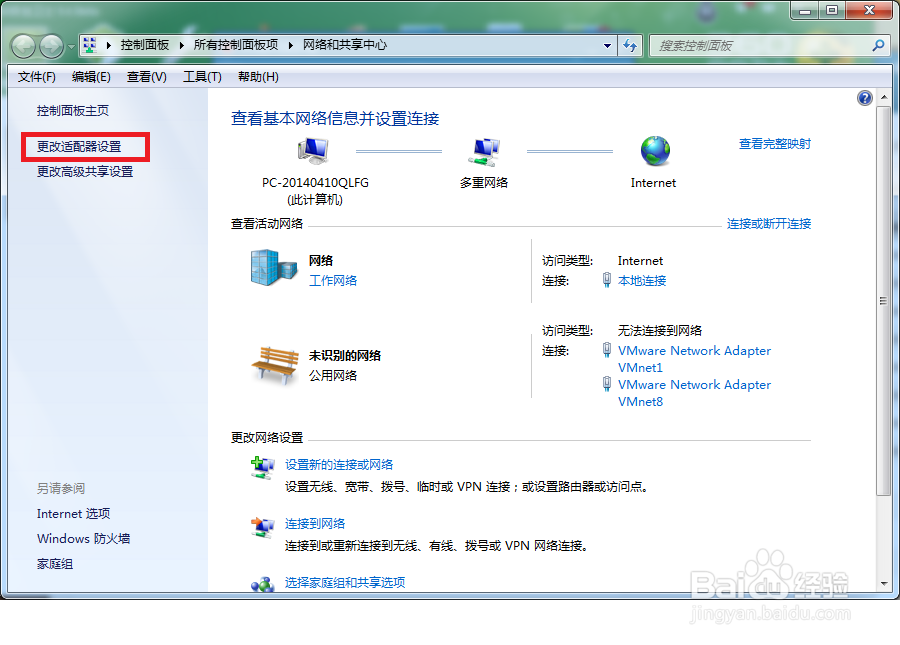Click the VMware Network Adapter VMnet1 icon
The image size is (900, 645).
click(x=607, y=351)
